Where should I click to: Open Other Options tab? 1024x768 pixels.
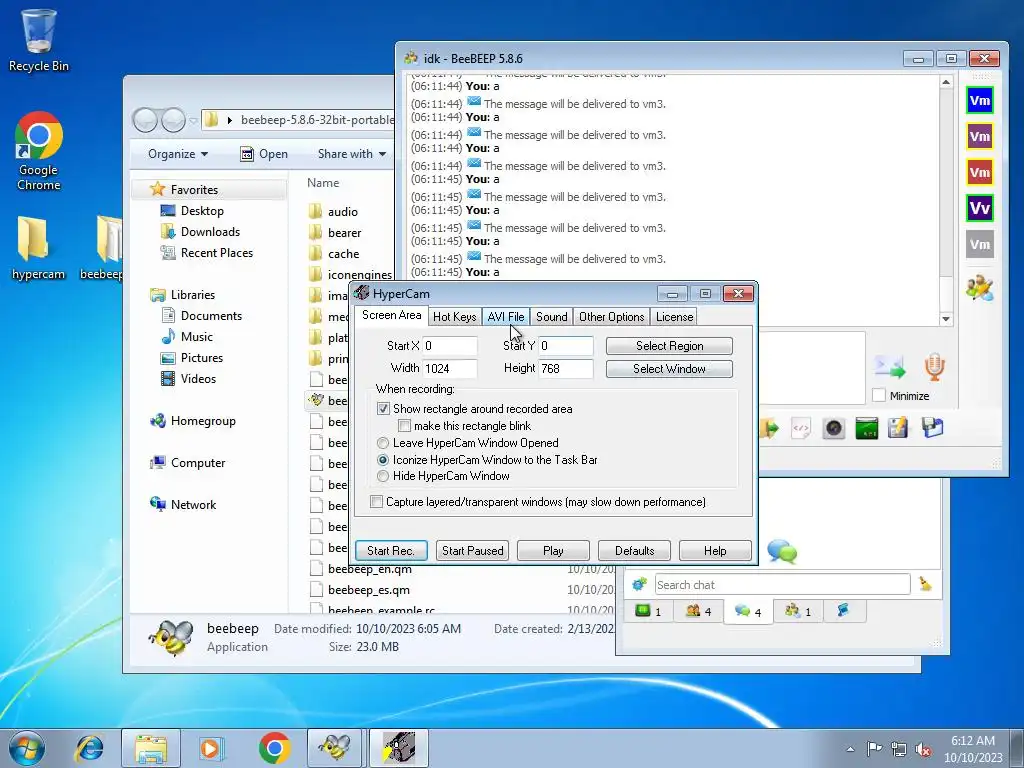tap(611, 317)
